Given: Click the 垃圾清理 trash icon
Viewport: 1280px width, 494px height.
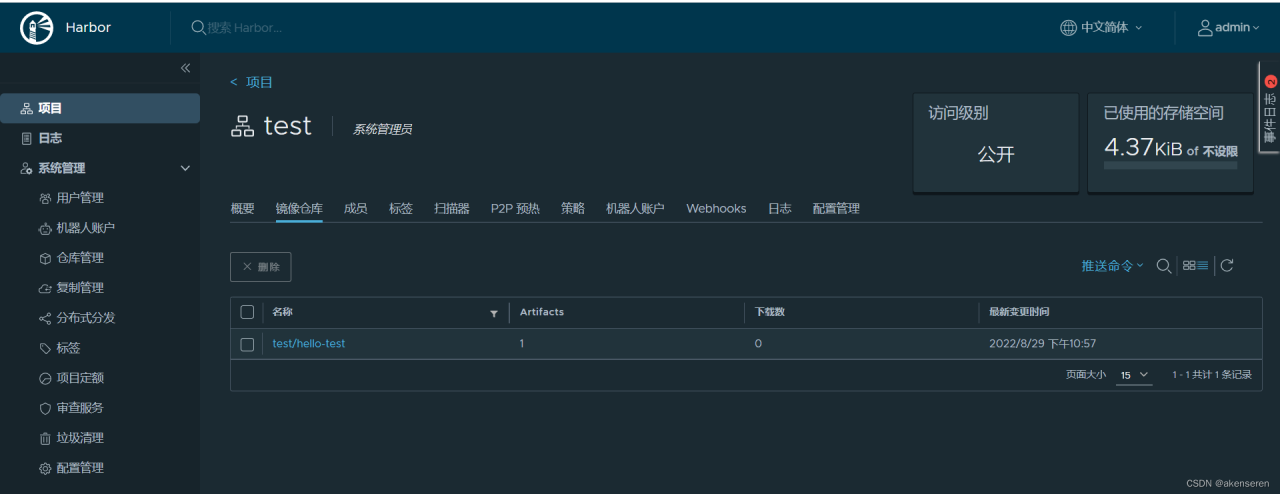Looking at the screenshot, I should click(45, 438).
